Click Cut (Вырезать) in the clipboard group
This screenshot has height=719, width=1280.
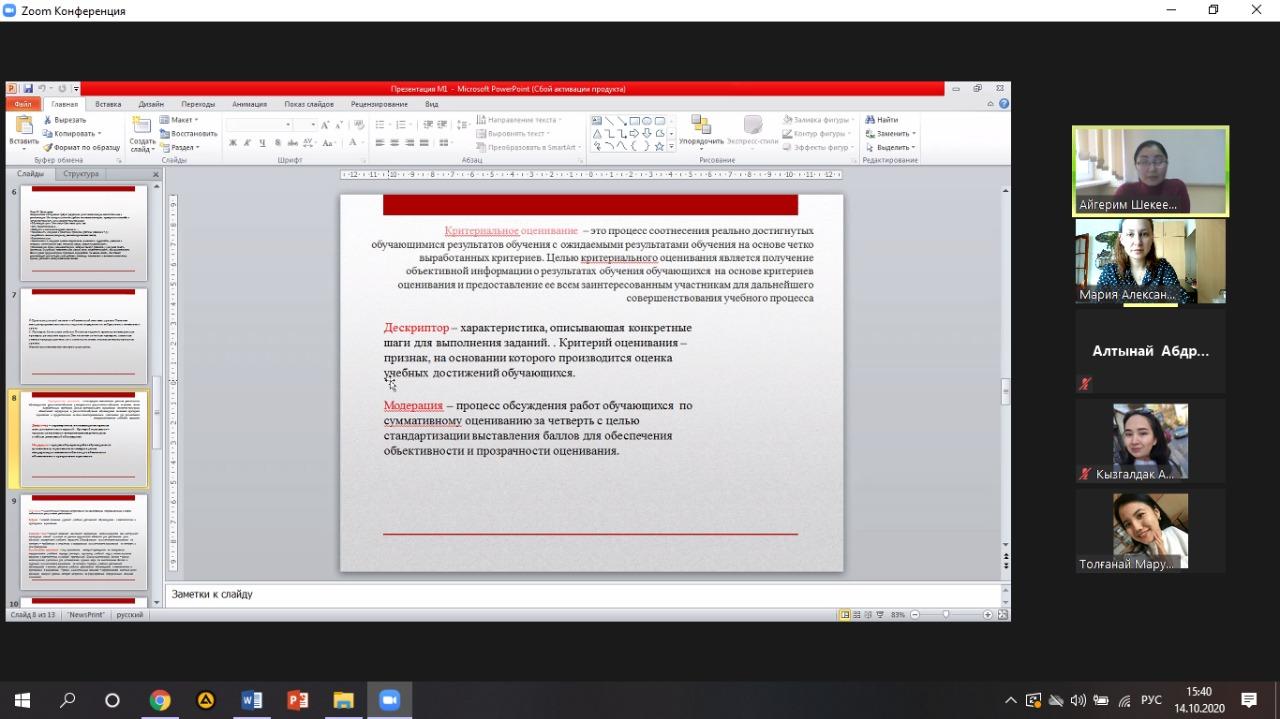point(70,120)
